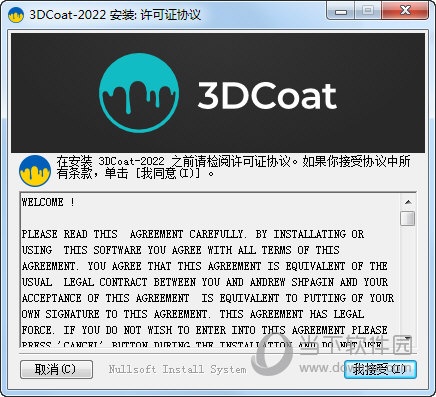Viewport: 436px width, 397px height.
Task: Click the teal 3DCoat logo in banner
Action: (x=139, y=93)
